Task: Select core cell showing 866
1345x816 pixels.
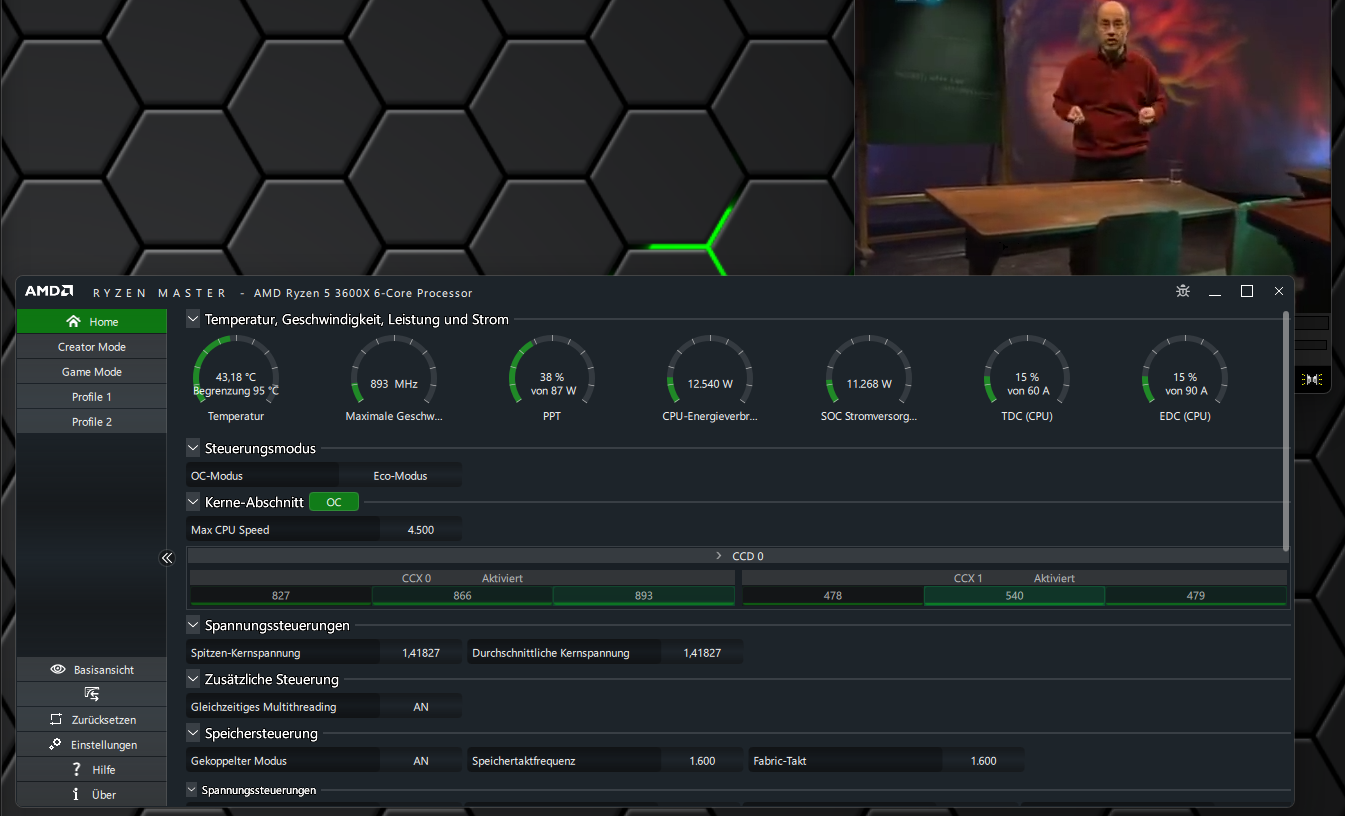Action: [x=462, y=595]
